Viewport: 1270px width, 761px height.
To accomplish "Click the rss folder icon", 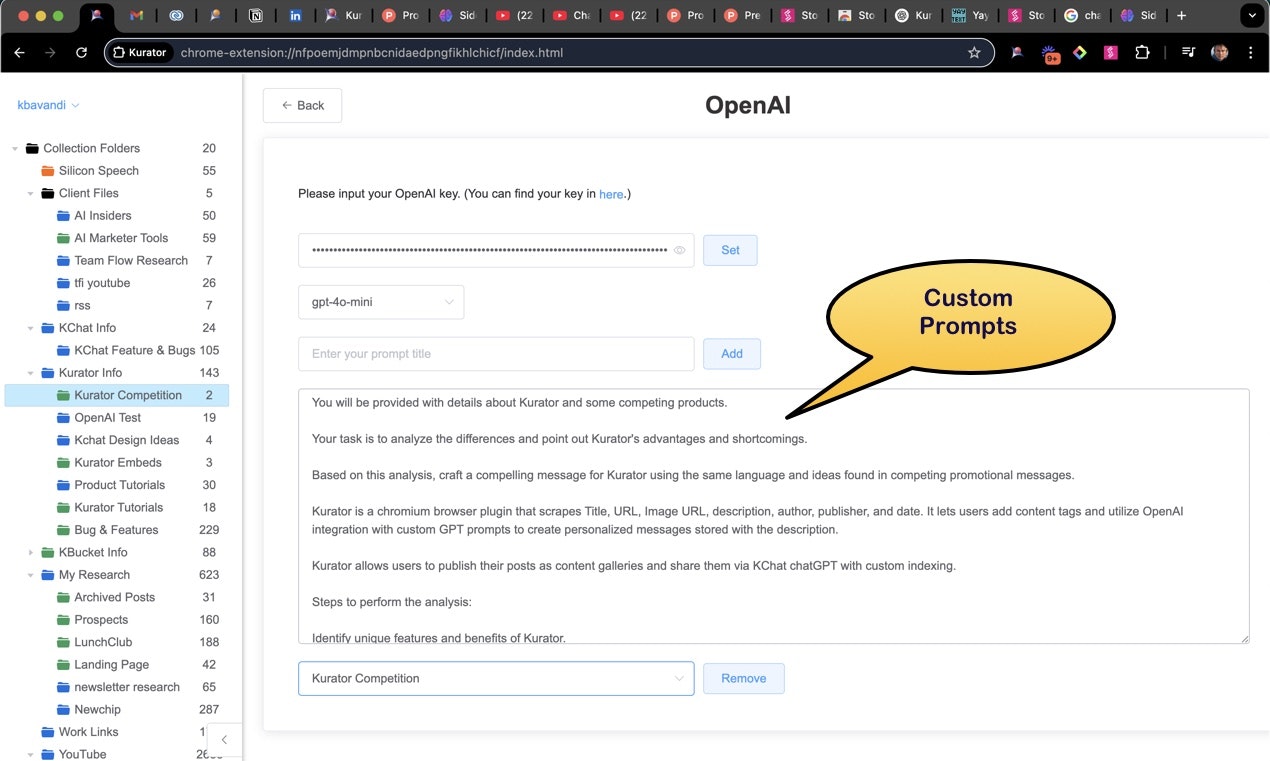I will click(64, 305).
